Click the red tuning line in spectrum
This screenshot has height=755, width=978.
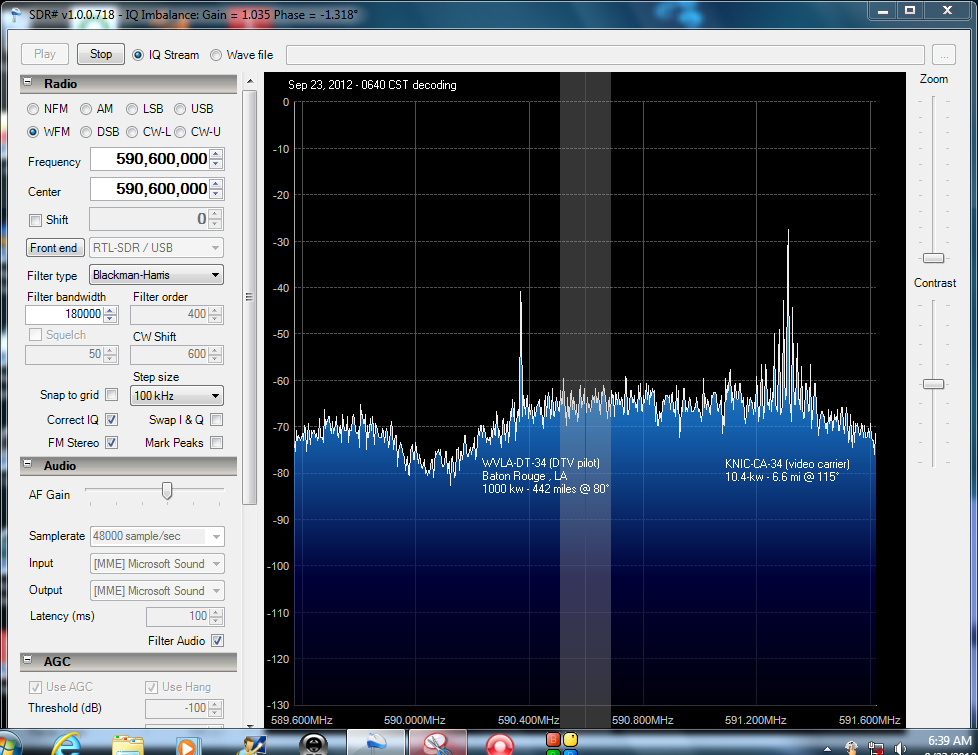tap(585, 399)
